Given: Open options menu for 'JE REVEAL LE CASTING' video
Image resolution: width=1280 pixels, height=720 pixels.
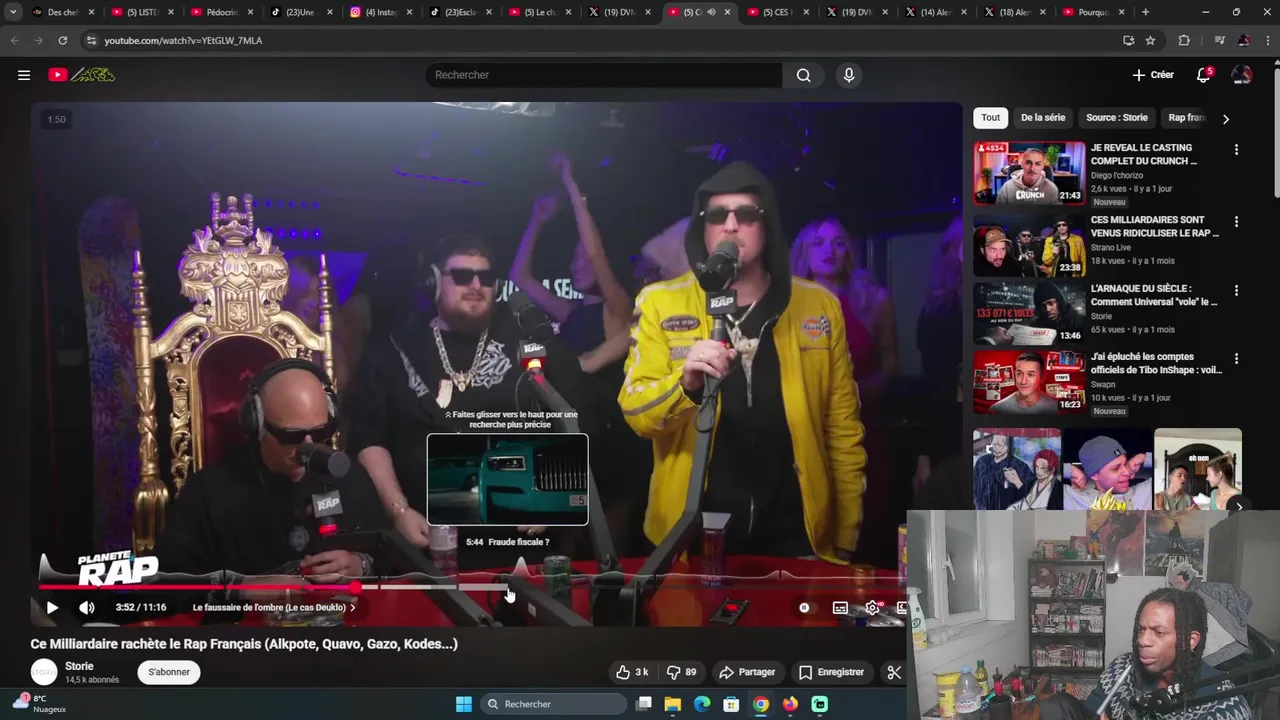Looking at the screenshot, I should click(x=1236, y=149).
